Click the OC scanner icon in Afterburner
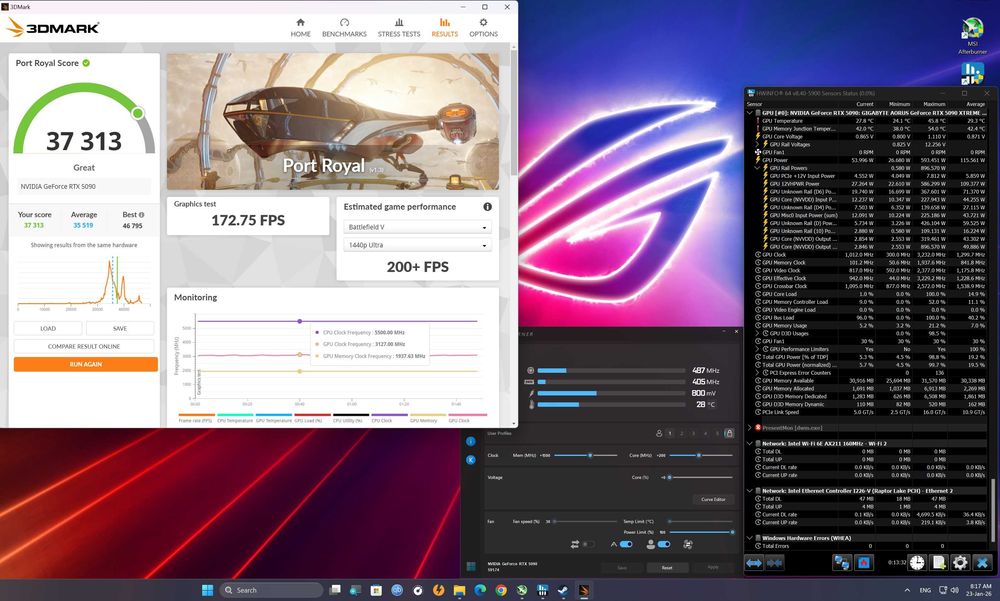The width and height of the screenshot is (1000, 601). pos(688,544)
